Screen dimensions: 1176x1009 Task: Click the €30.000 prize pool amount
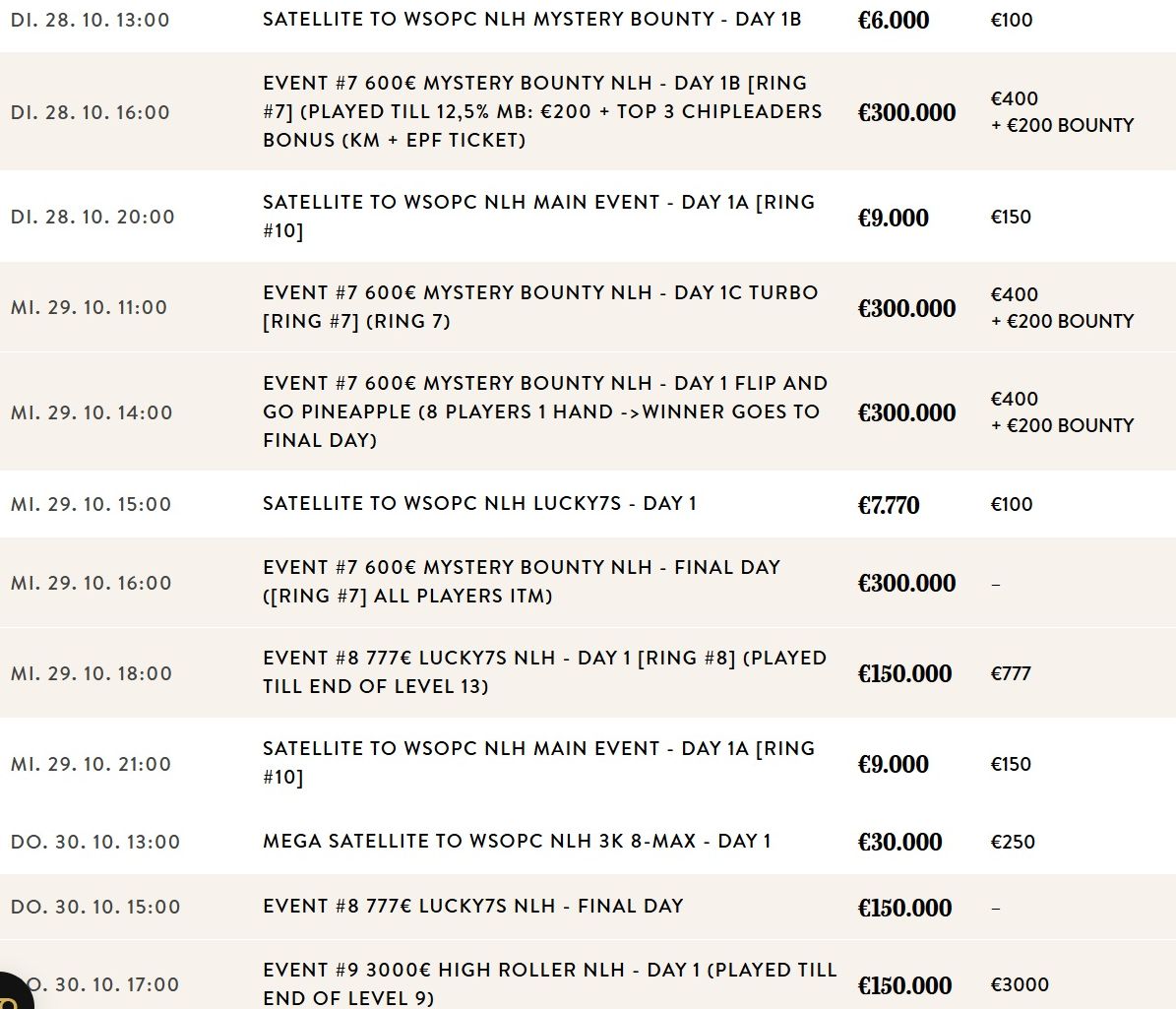[x=899, y=842]
